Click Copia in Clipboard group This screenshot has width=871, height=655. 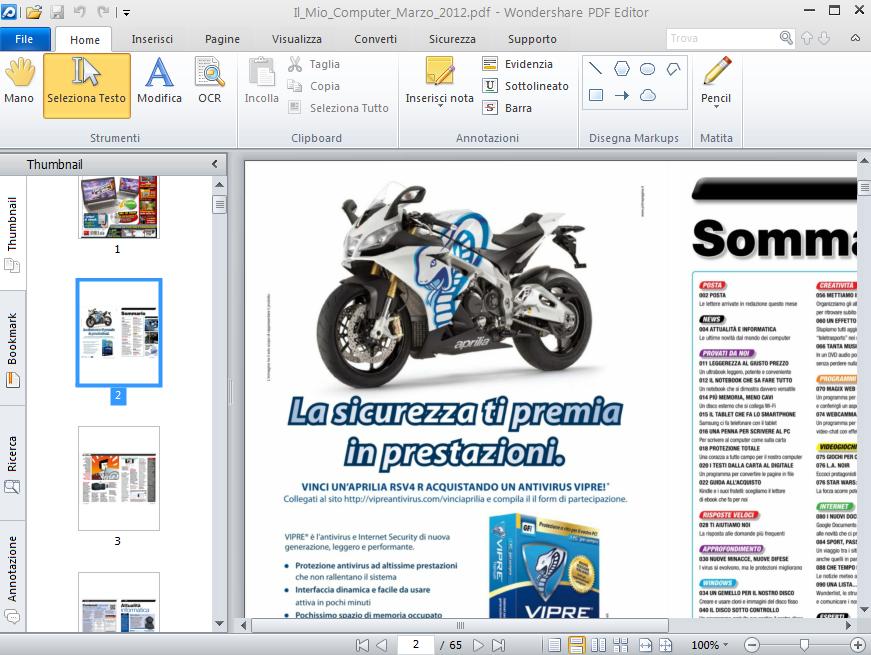pos(314,86)
